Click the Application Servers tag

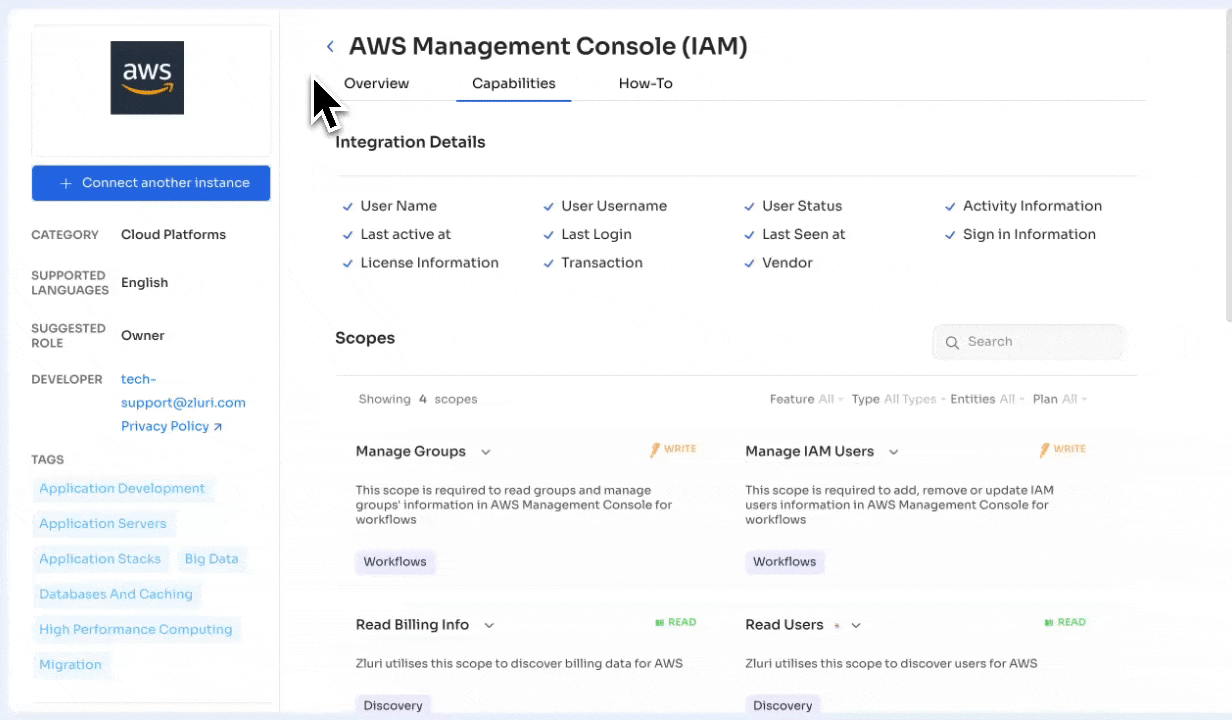[103, 524]
